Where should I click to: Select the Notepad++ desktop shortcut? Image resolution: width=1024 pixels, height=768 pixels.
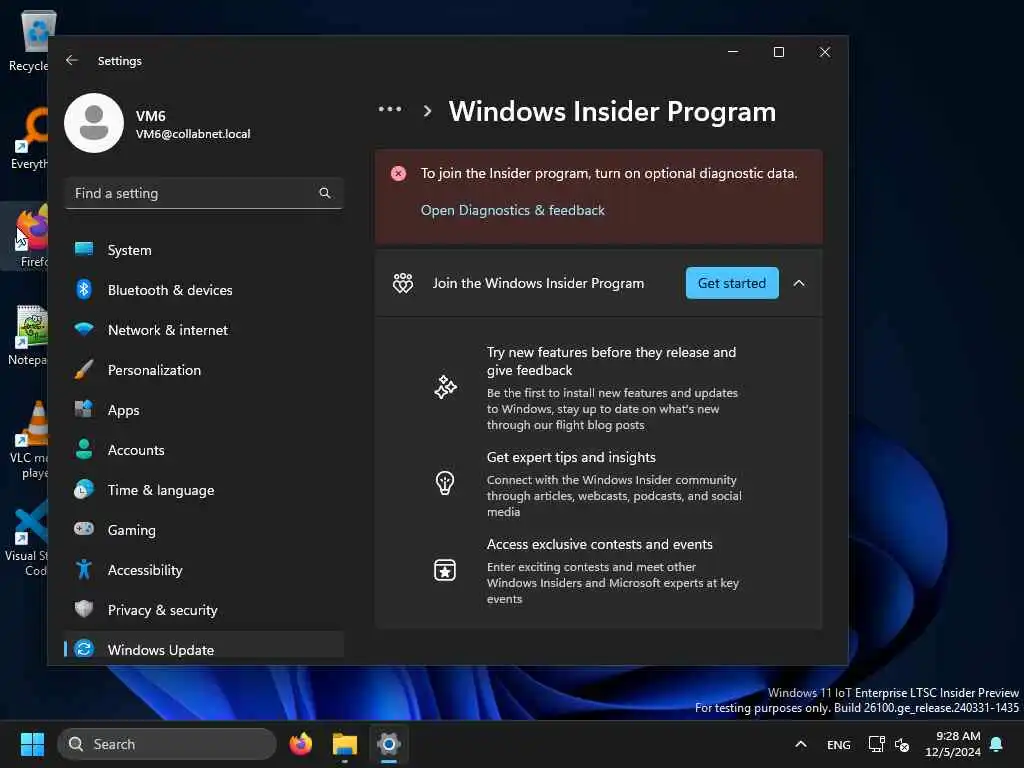click(x=28, y=335)
